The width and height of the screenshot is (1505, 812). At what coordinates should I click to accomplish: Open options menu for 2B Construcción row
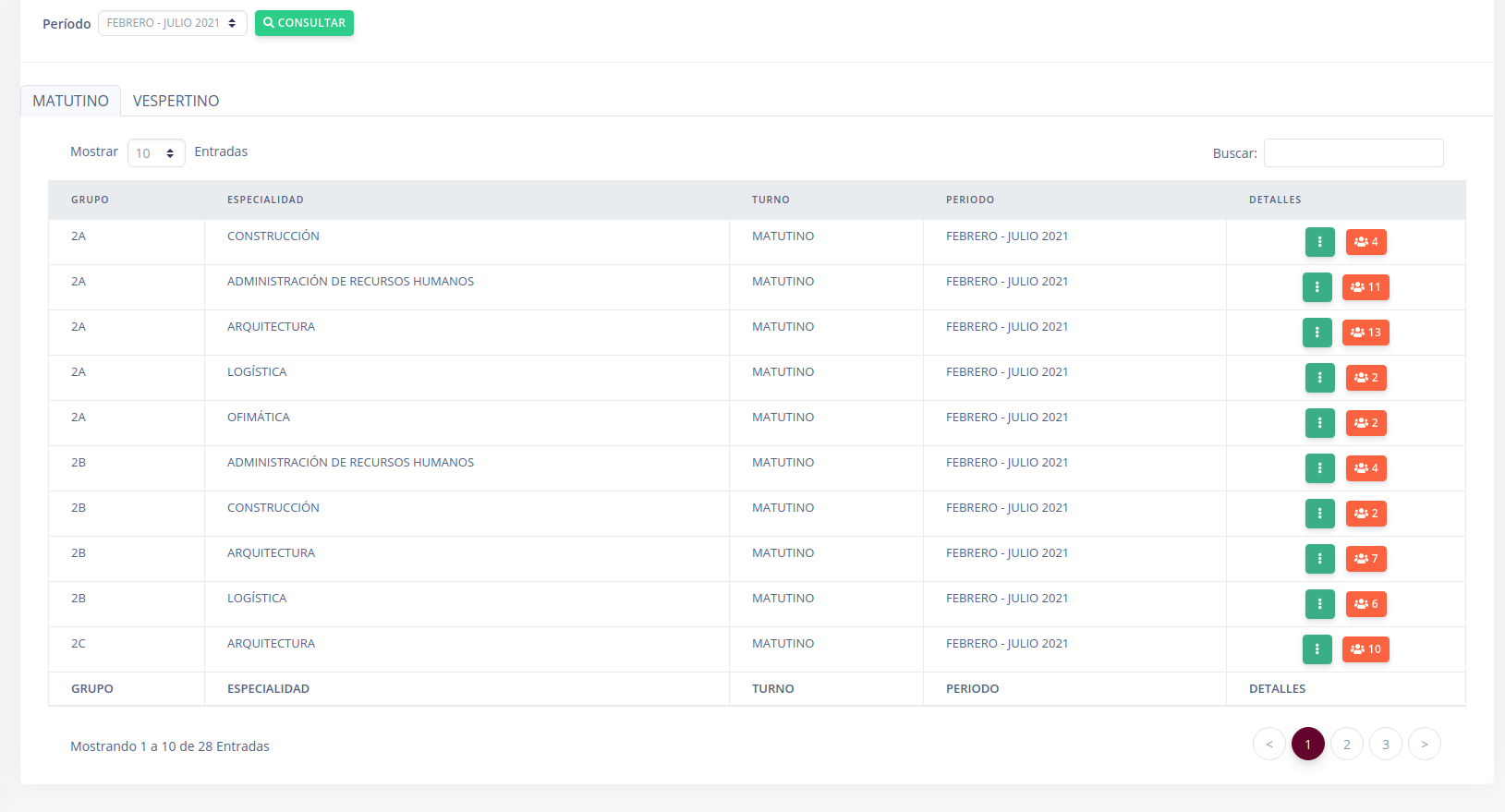(1319, 514)
